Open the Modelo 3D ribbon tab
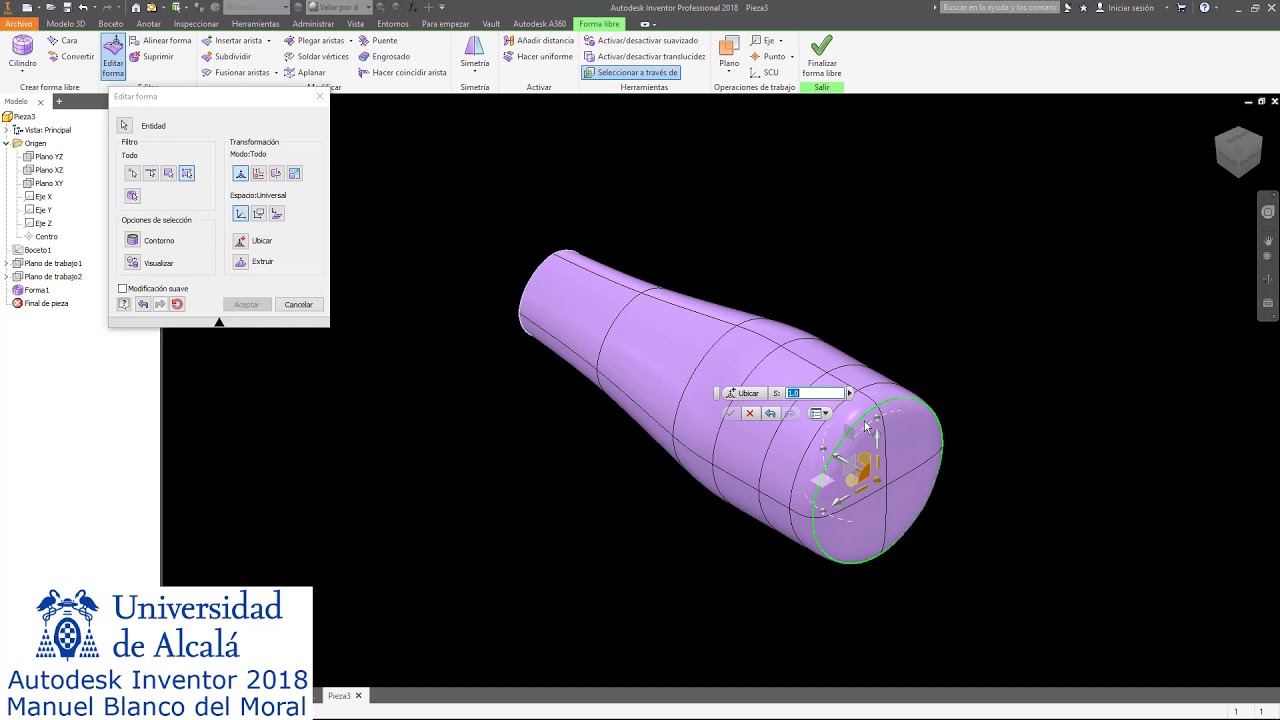Screen dimensions: 1280x720 point(66,24)
